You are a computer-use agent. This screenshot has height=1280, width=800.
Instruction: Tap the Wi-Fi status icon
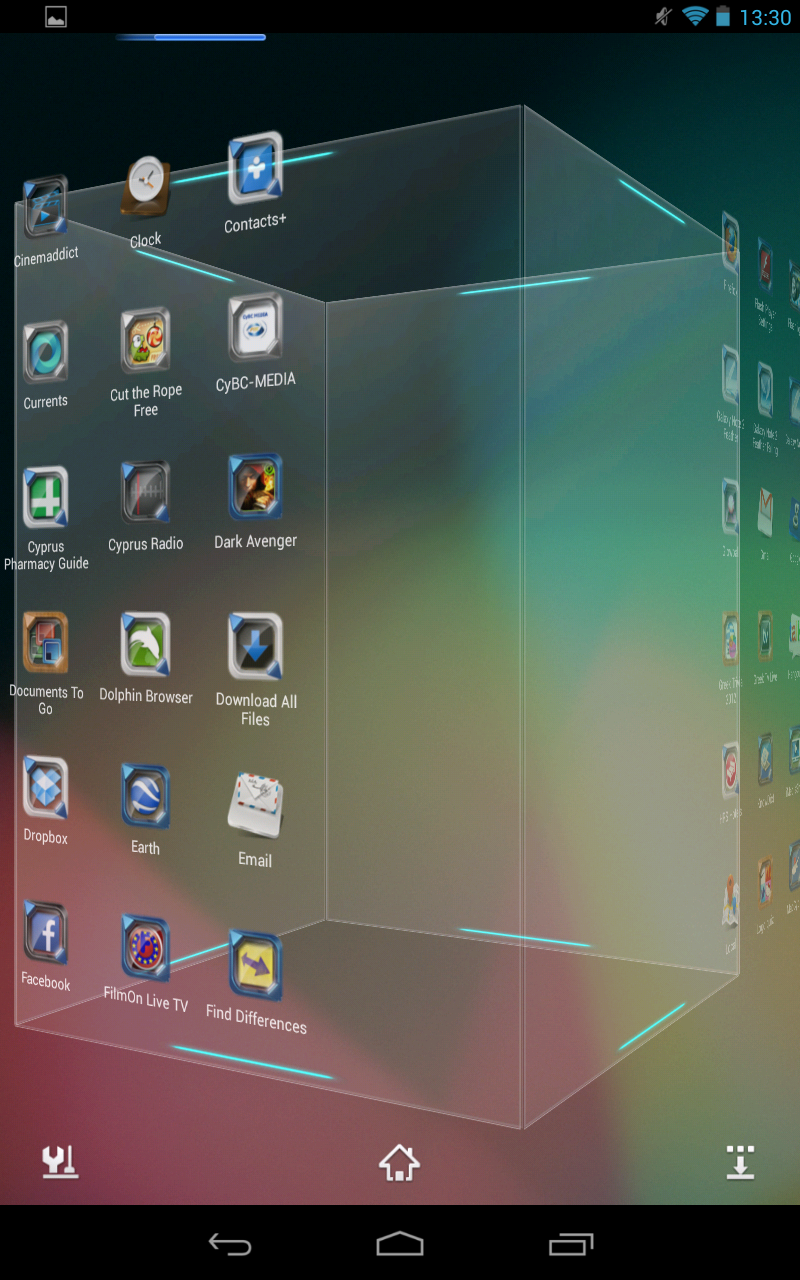[x=694, y=16]
